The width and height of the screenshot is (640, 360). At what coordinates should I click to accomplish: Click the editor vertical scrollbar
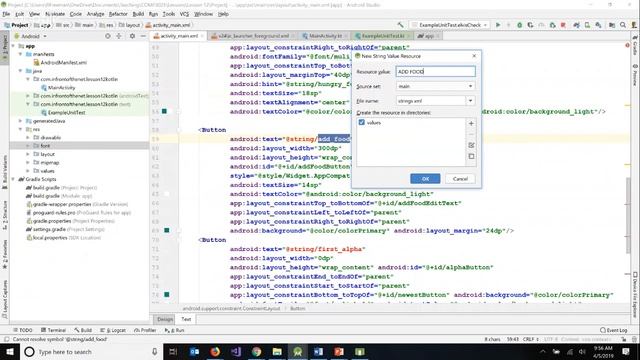point(629,215)
